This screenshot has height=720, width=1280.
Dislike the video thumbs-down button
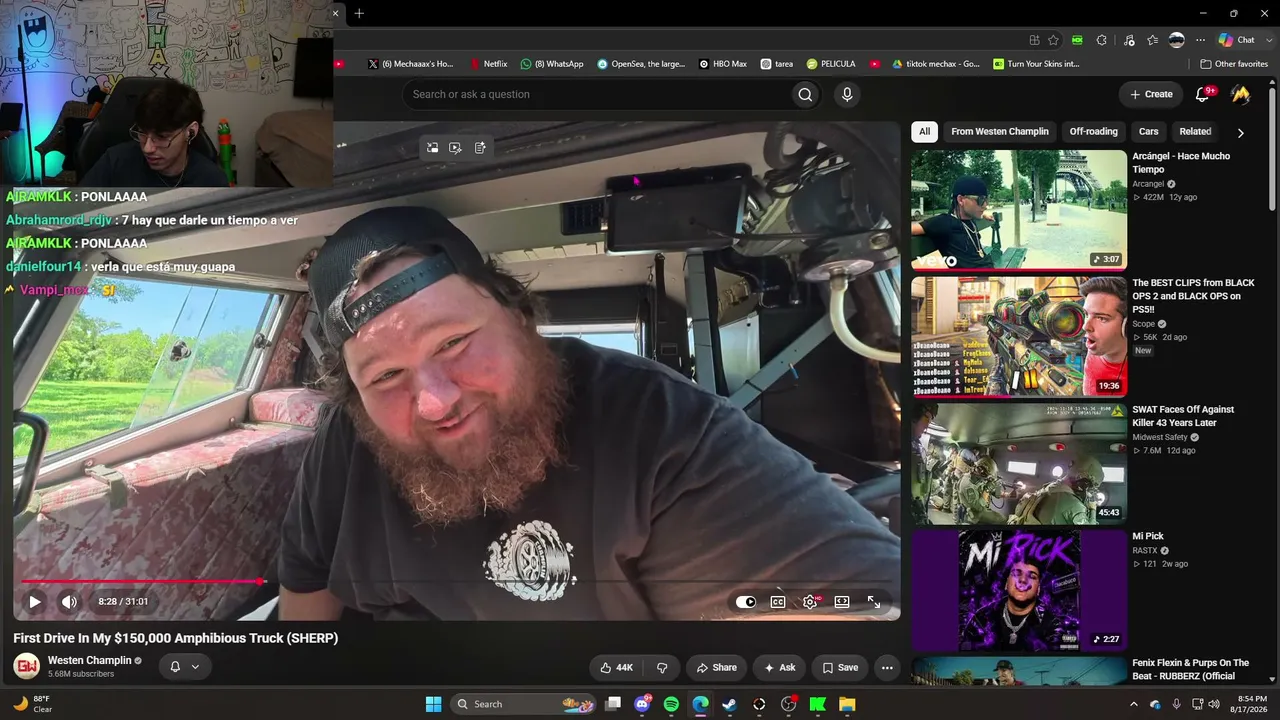click(662, 668)
